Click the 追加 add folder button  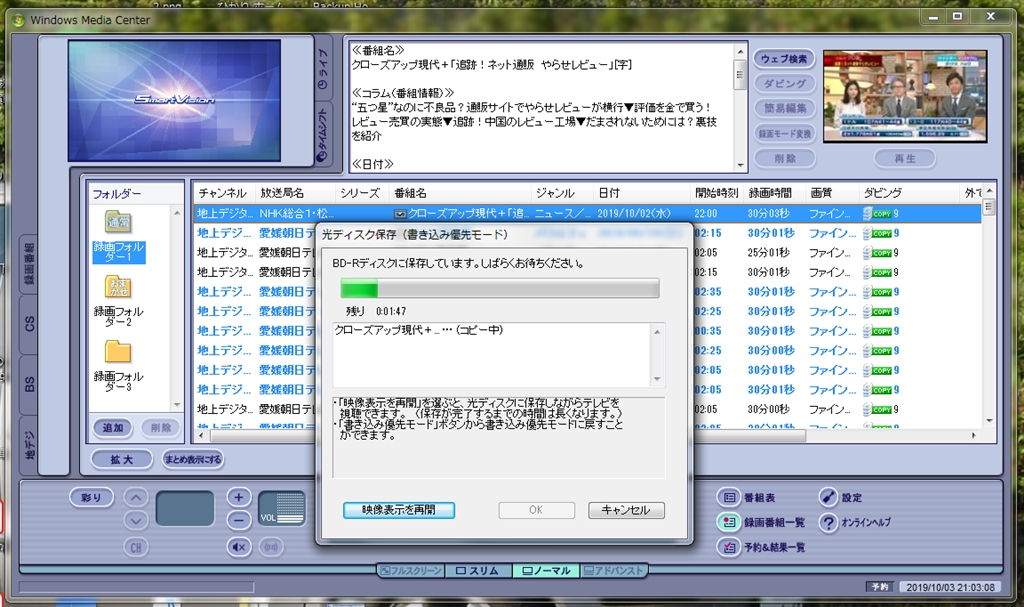coord(112,428)
